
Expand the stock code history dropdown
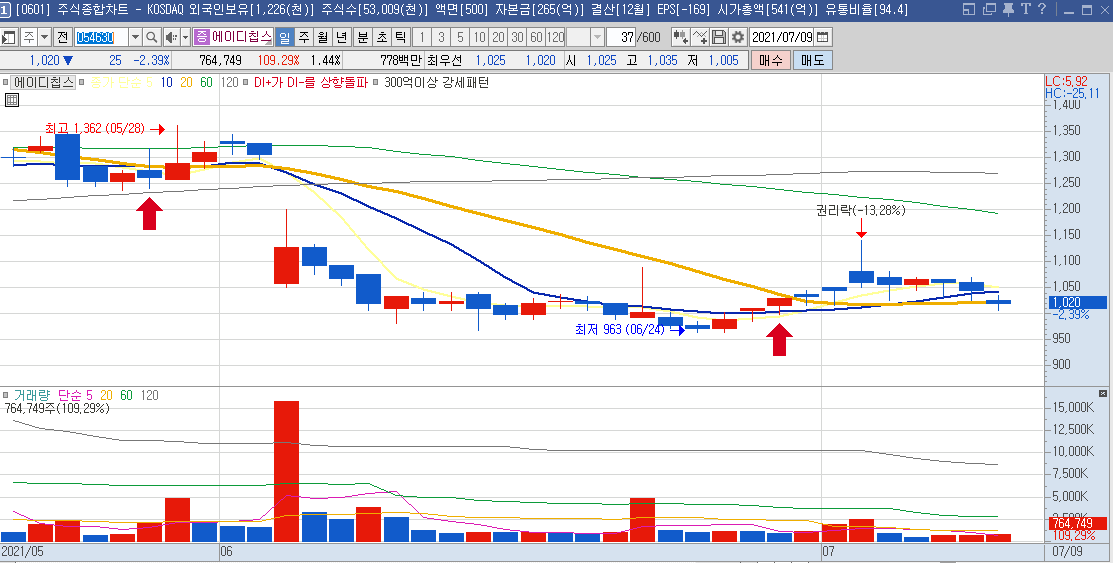coord(135,37)
